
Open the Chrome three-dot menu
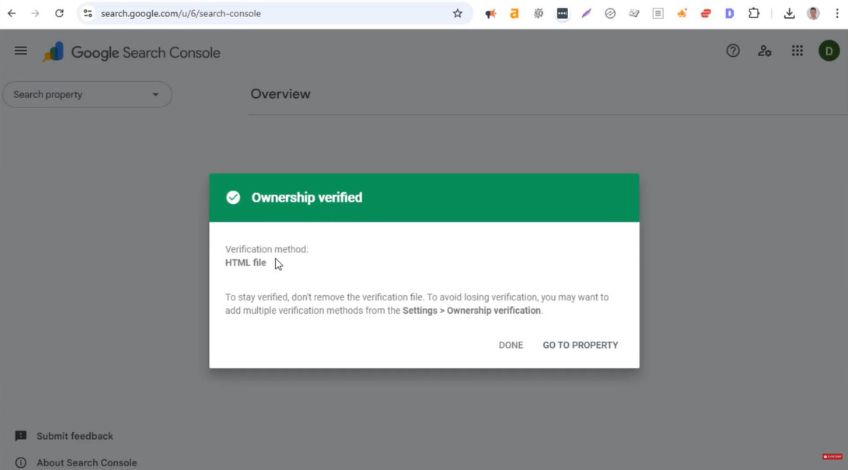click(x=837, y=14)
